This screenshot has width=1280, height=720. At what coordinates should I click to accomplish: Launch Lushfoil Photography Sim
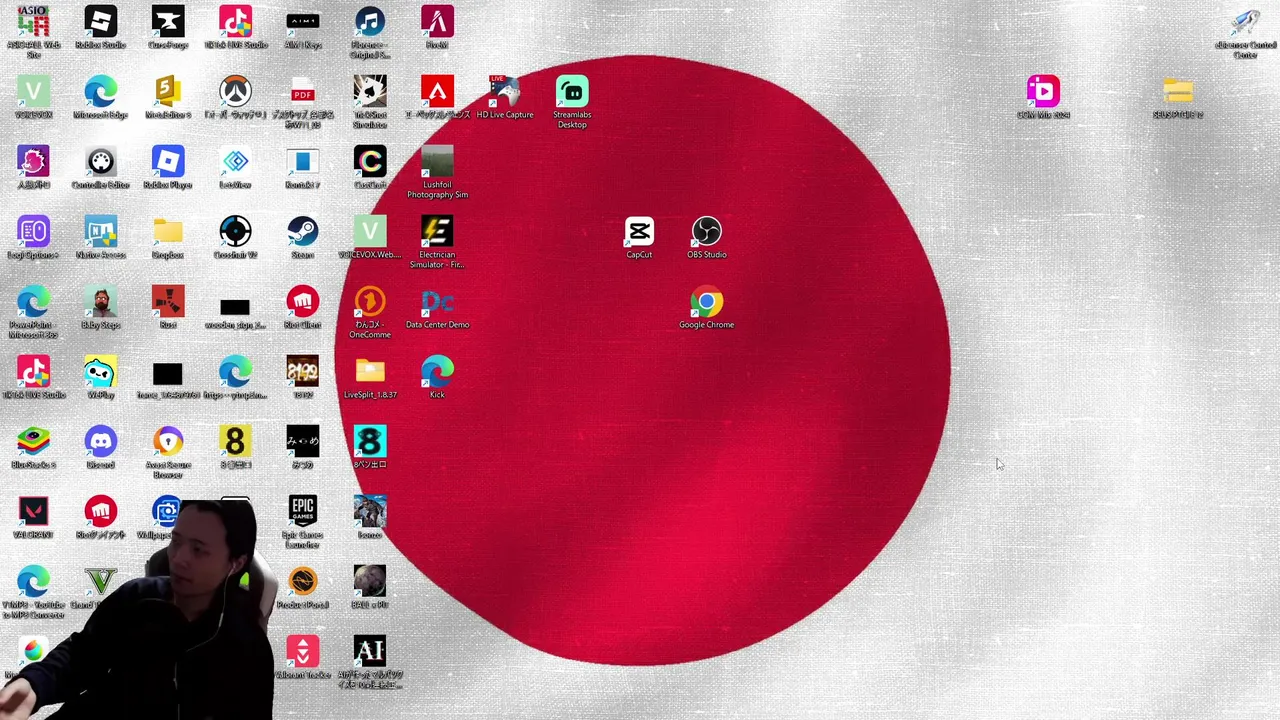[437, 162]
